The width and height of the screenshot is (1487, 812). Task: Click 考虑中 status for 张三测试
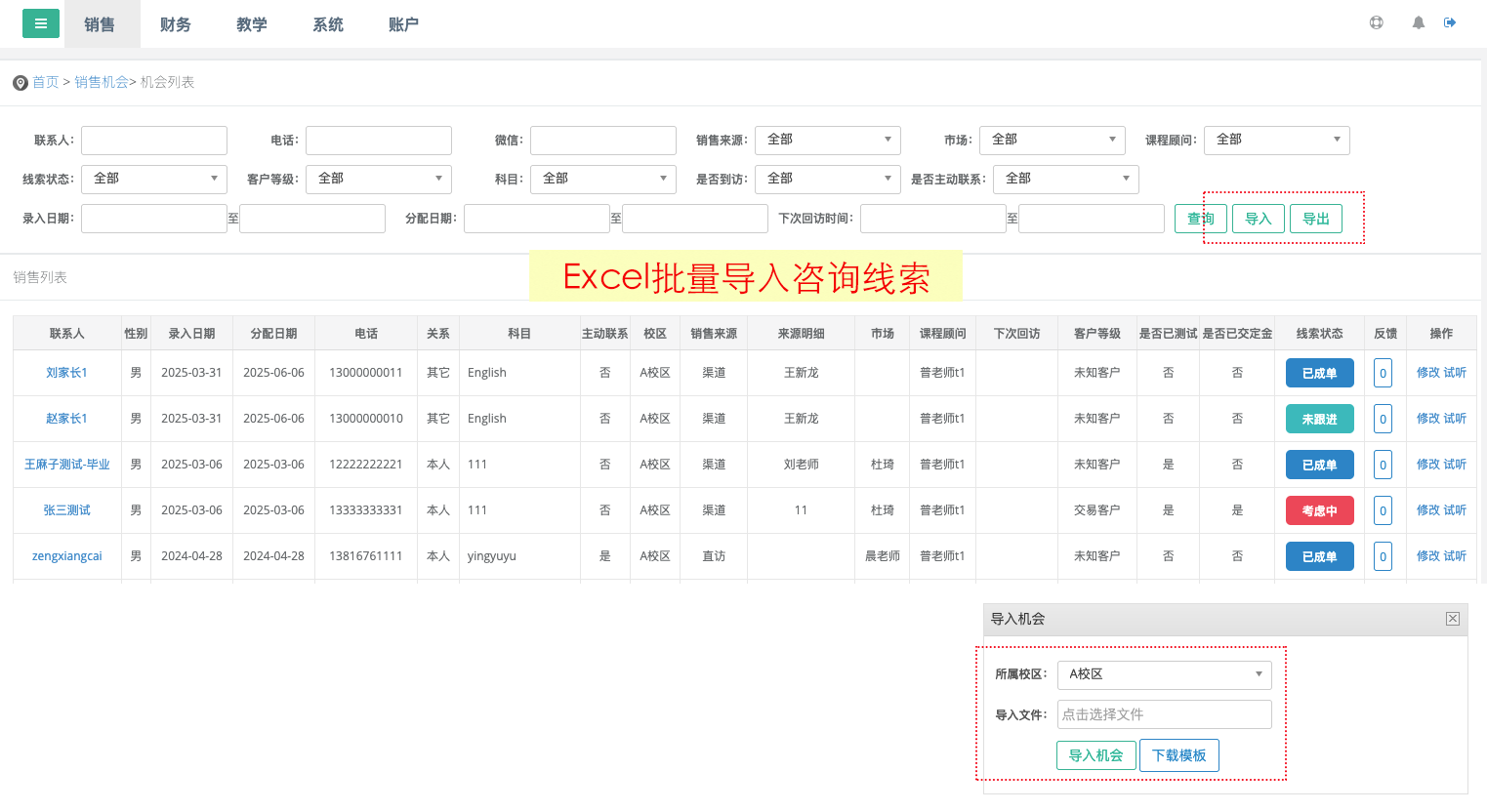pyautogui.click(x=1319, y=510)
